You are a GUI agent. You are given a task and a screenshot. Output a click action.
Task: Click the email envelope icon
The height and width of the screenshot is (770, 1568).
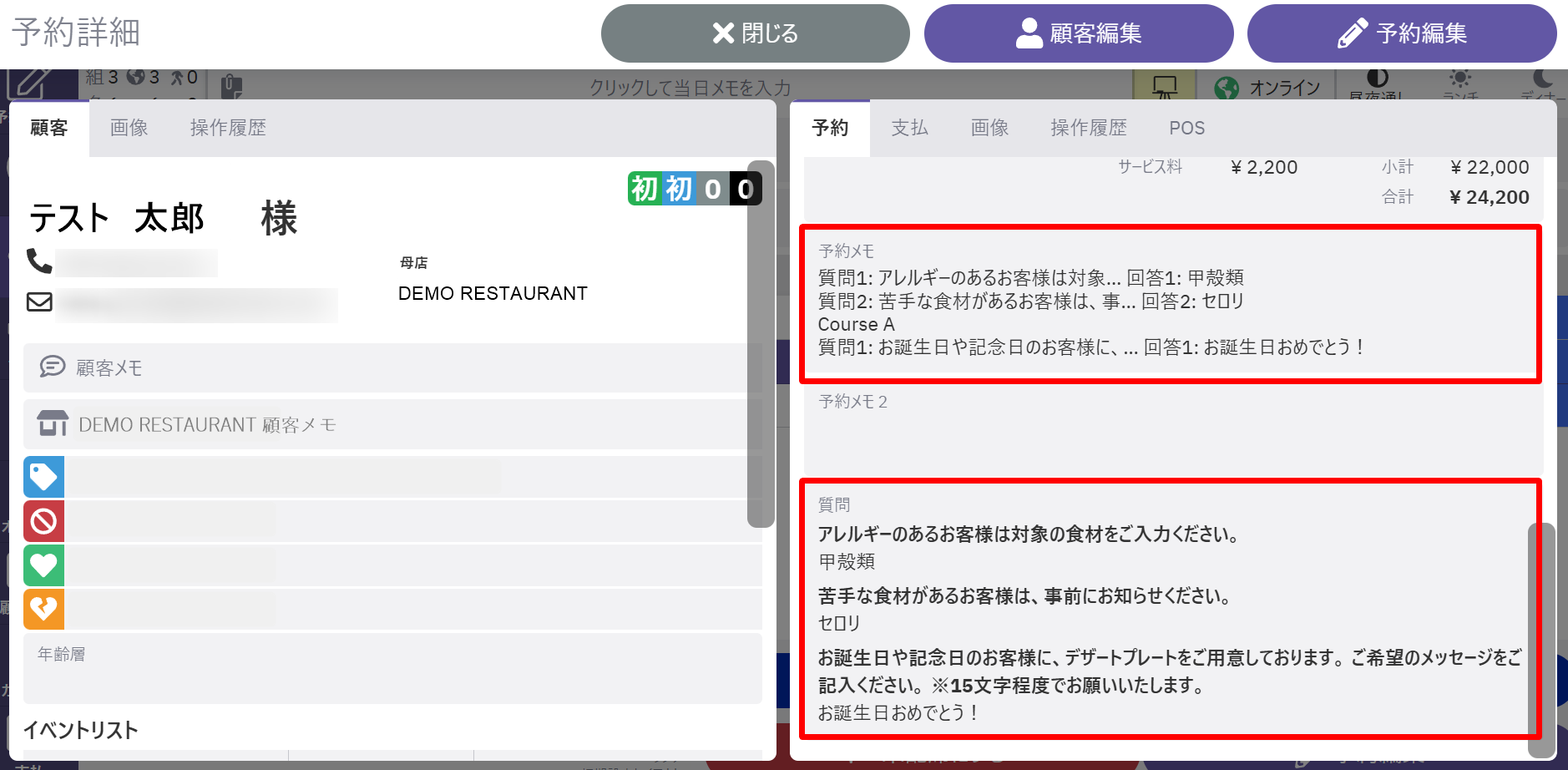[39, 301]
